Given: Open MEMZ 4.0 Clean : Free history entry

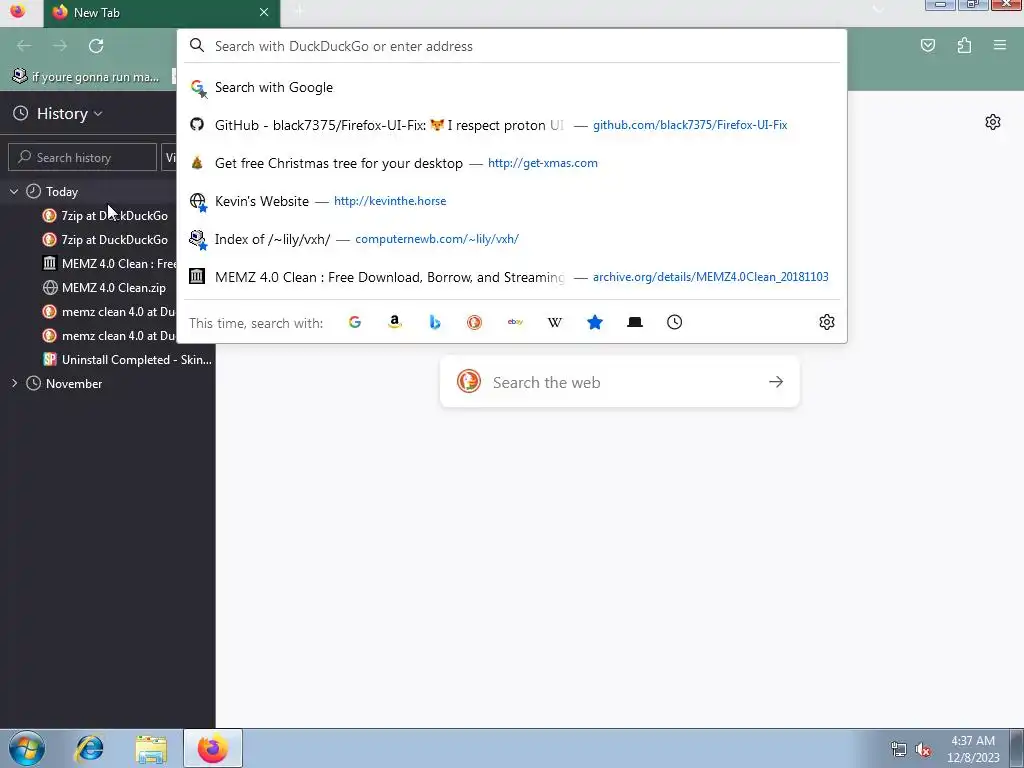Looking at the screenshot, I should (108, 264).
